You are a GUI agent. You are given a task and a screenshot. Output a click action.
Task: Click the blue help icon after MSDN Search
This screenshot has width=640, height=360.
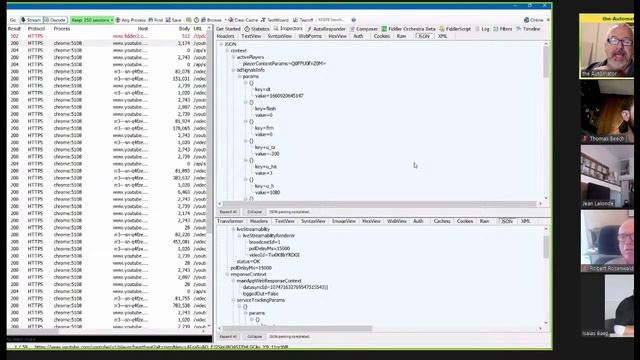coord(353,20)
